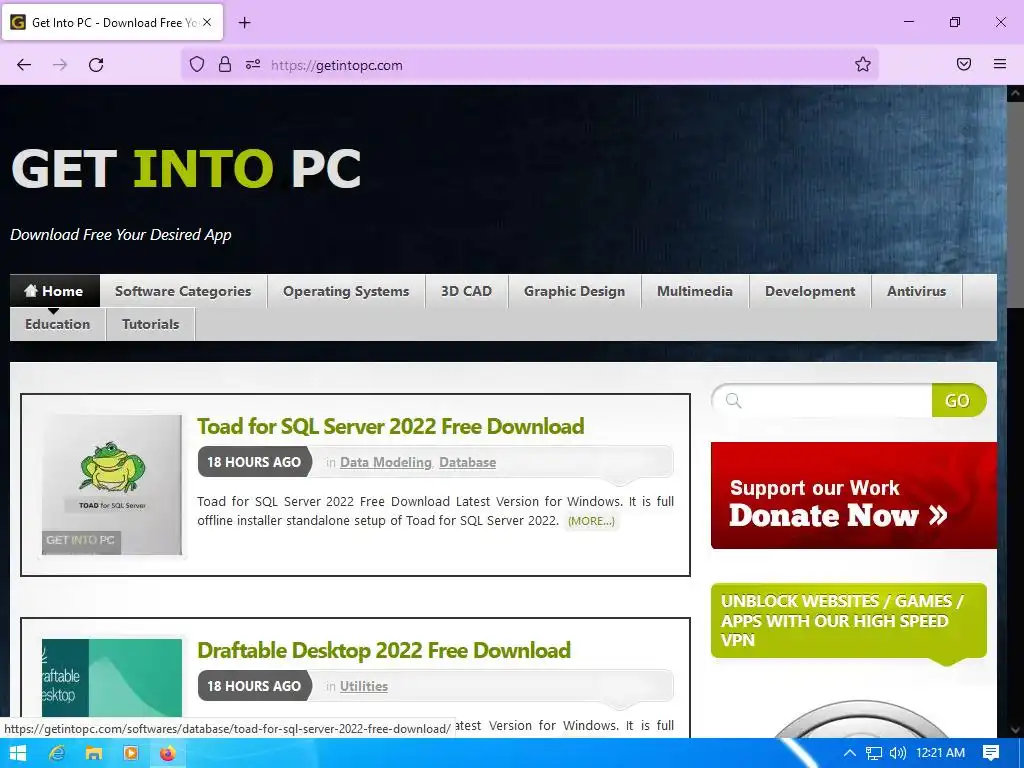
Task: Click the padlock site security icon
Action: tap(225, 64)
